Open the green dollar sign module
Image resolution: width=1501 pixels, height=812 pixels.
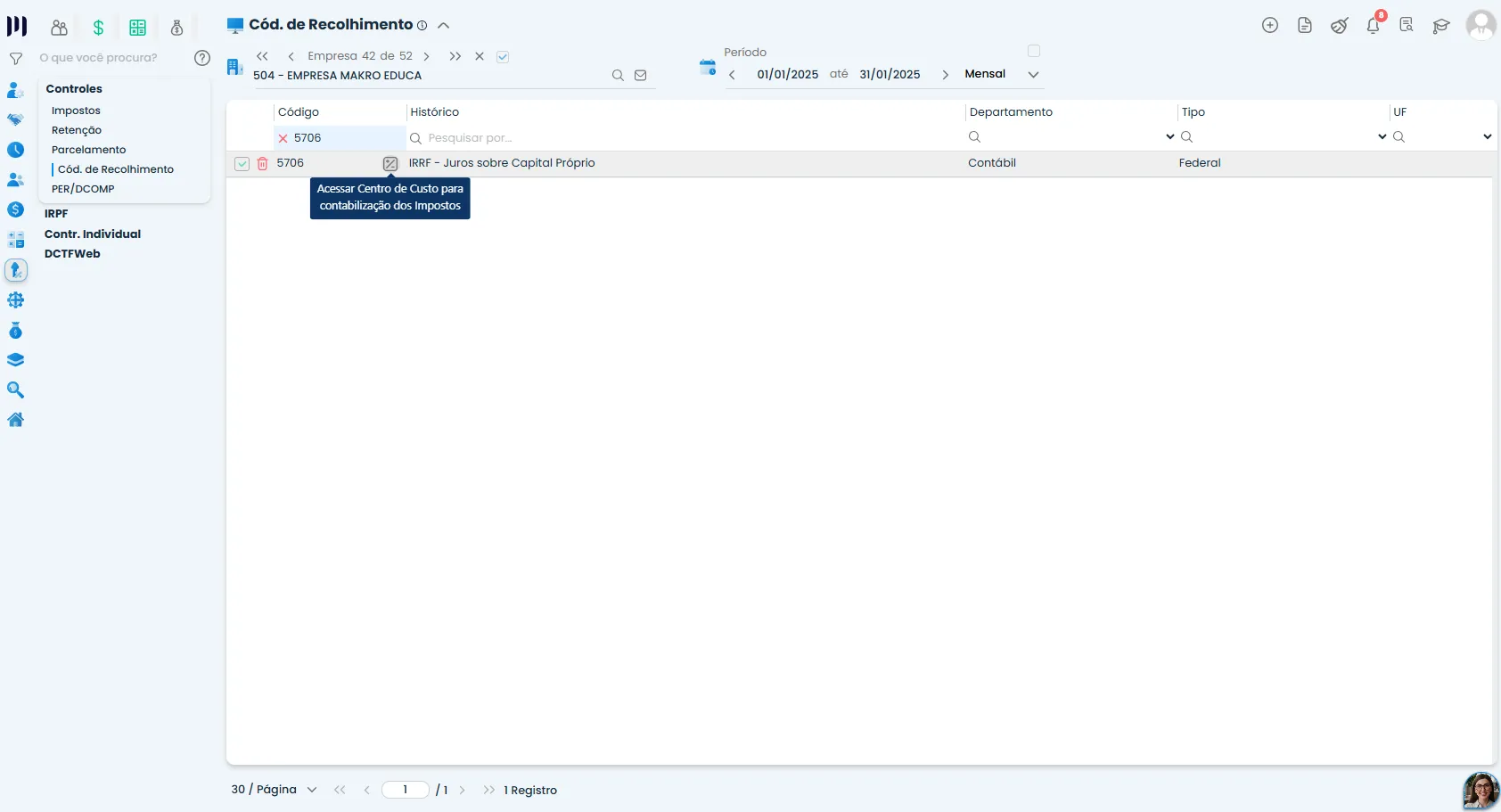pos(98,28)
